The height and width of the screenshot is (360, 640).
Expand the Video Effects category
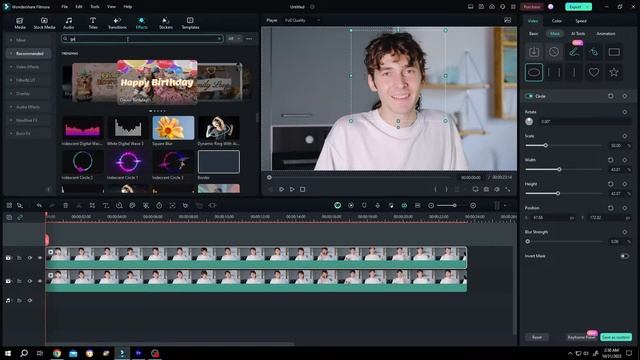pos(27,67)
